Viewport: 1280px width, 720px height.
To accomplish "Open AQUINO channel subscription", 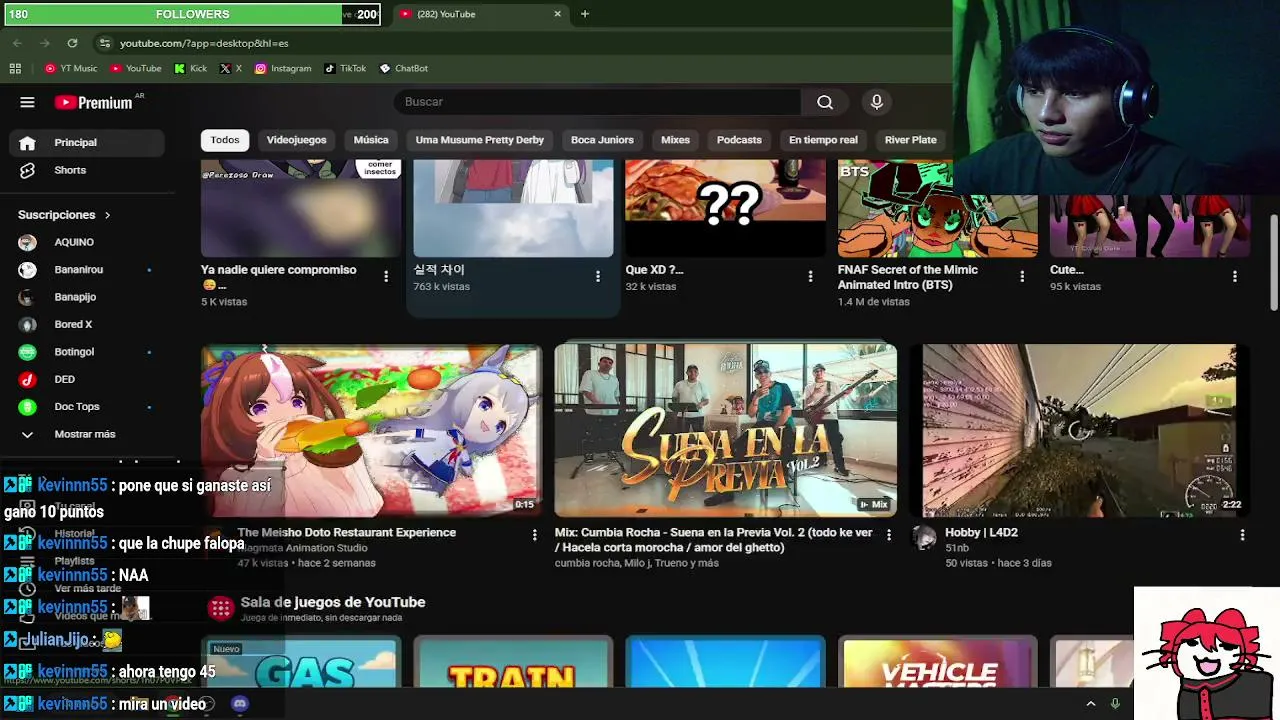I will pos(87,242).
